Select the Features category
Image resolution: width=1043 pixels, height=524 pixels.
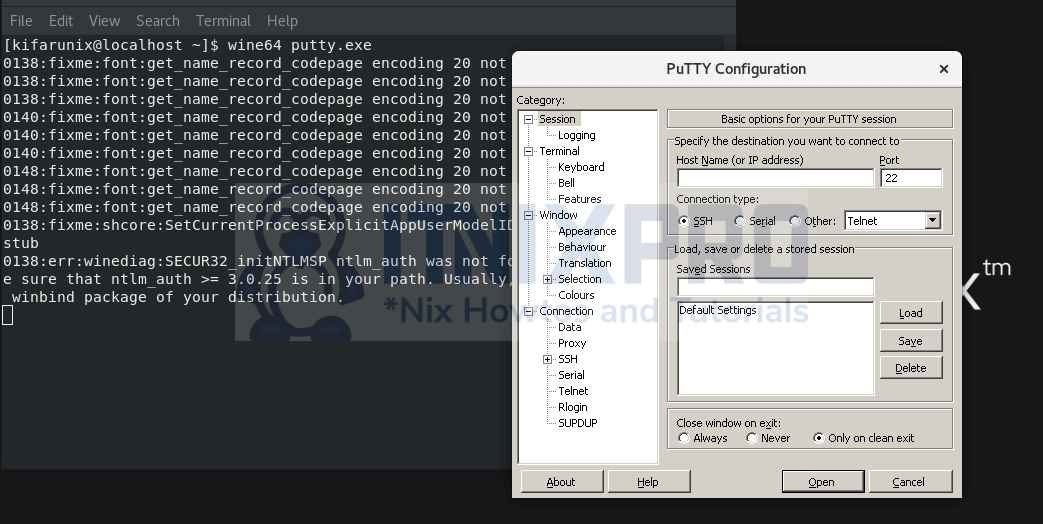click(579, 199)
